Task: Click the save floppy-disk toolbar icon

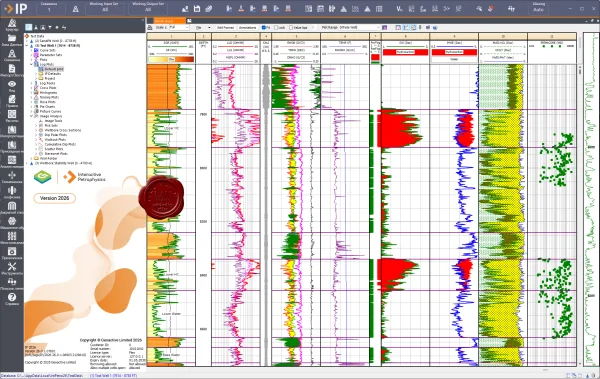Action: [197, 8]
